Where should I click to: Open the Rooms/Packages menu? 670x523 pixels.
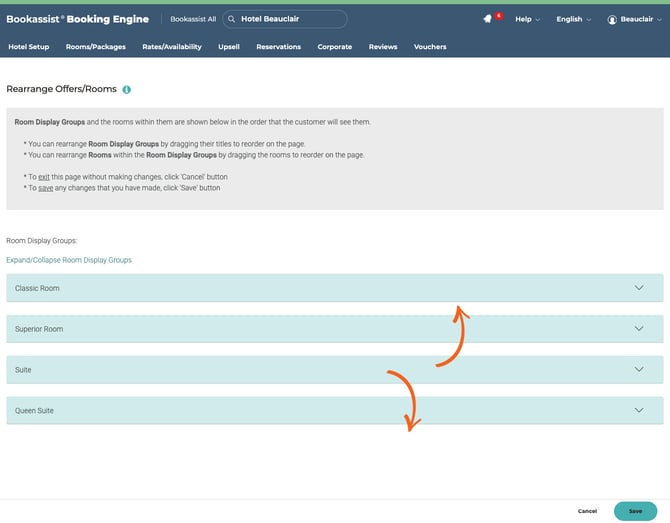click(x=96, y=47)
